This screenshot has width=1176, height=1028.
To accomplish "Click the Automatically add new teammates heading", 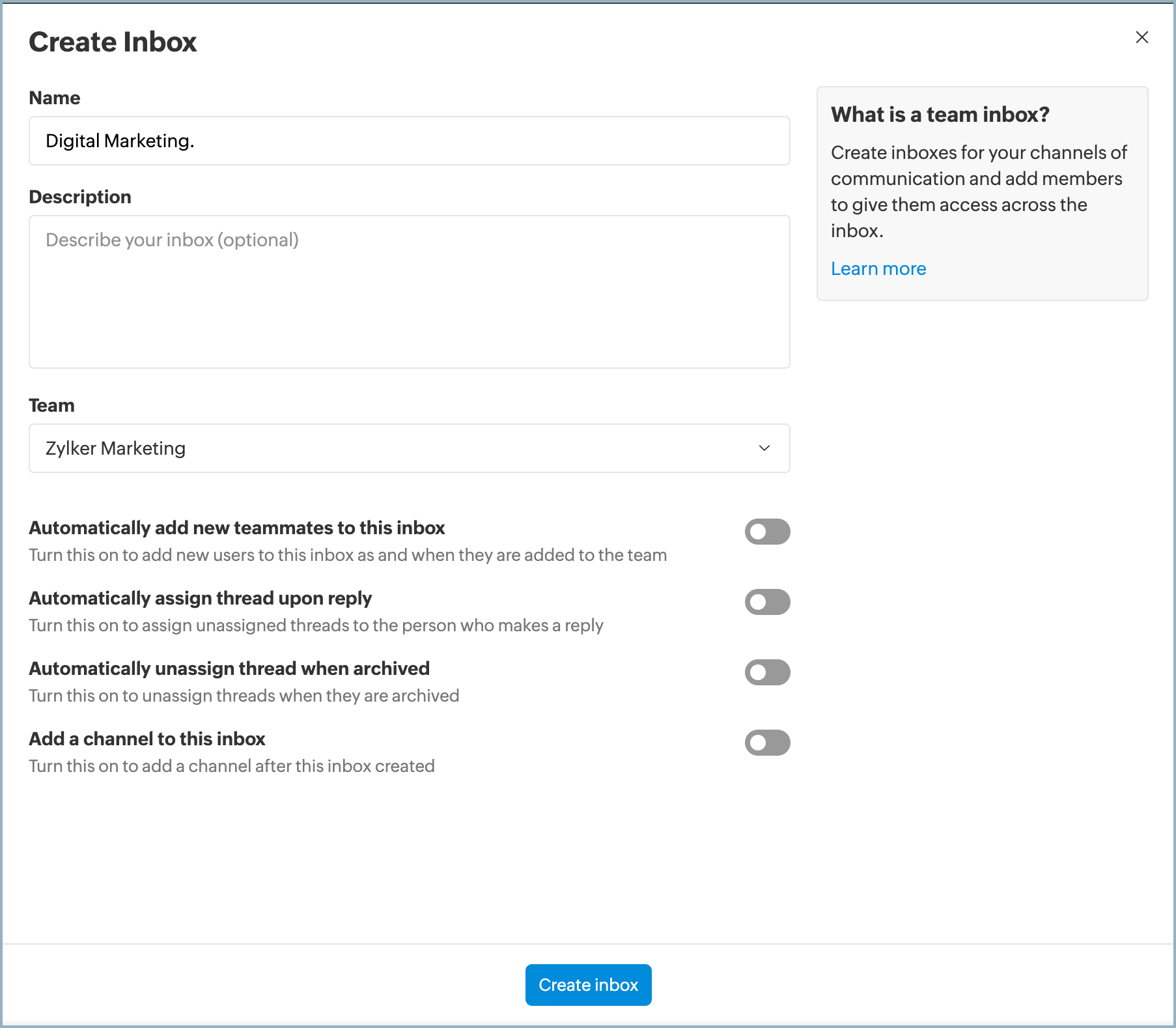I will pyautogui.click(x=236, y=528).
